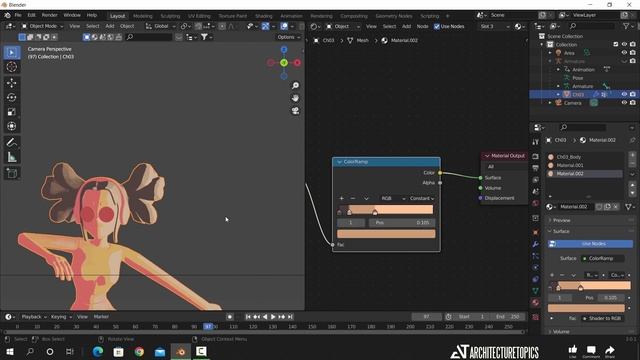
Task: Select the Transform tool
Action: (11, 126)
